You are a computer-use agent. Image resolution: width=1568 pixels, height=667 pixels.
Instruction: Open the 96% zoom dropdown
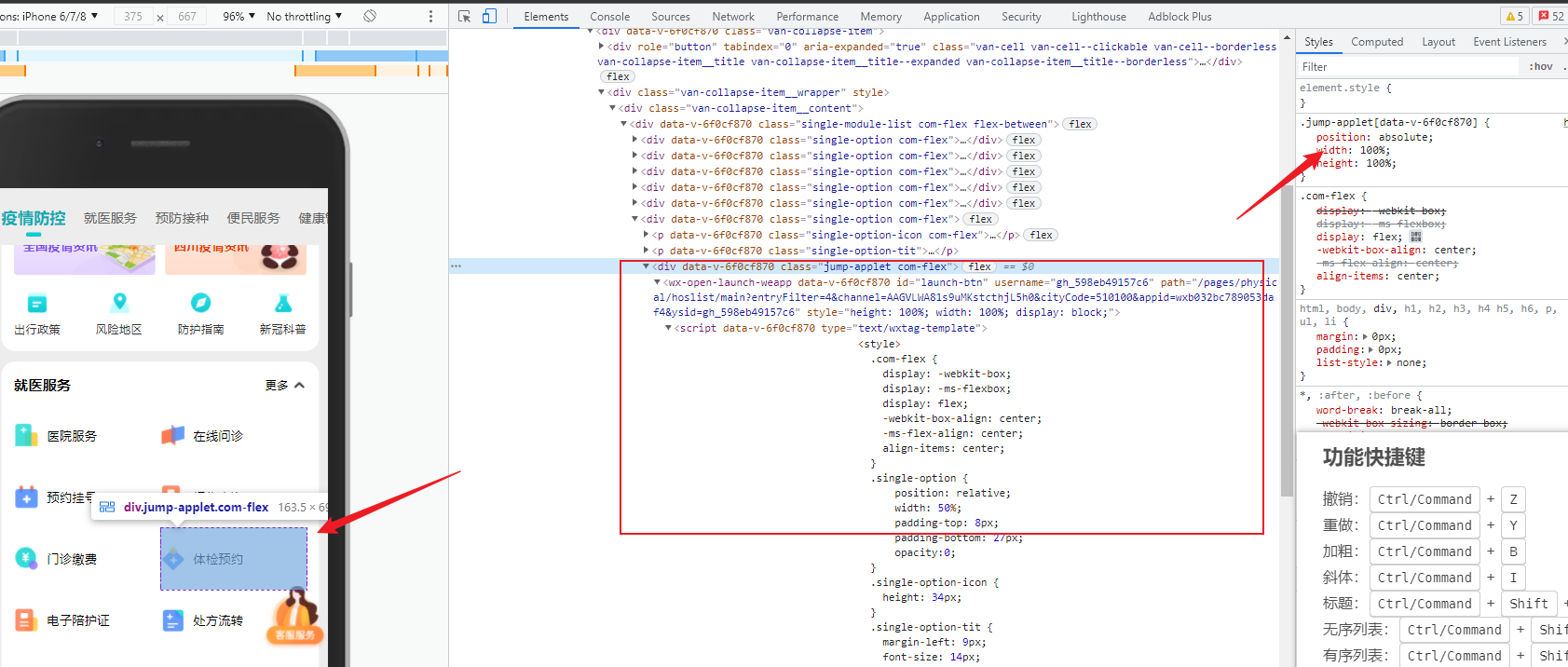click(239, 16)
